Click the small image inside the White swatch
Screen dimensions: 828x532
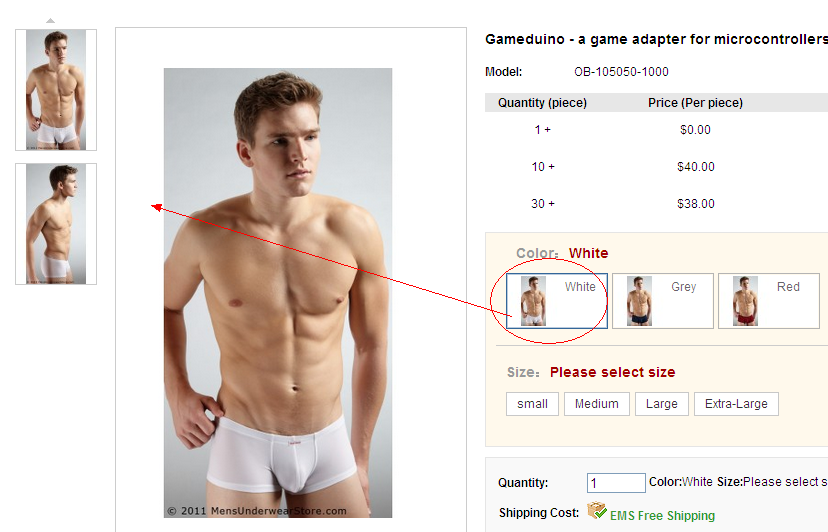[x=533, y=301]
